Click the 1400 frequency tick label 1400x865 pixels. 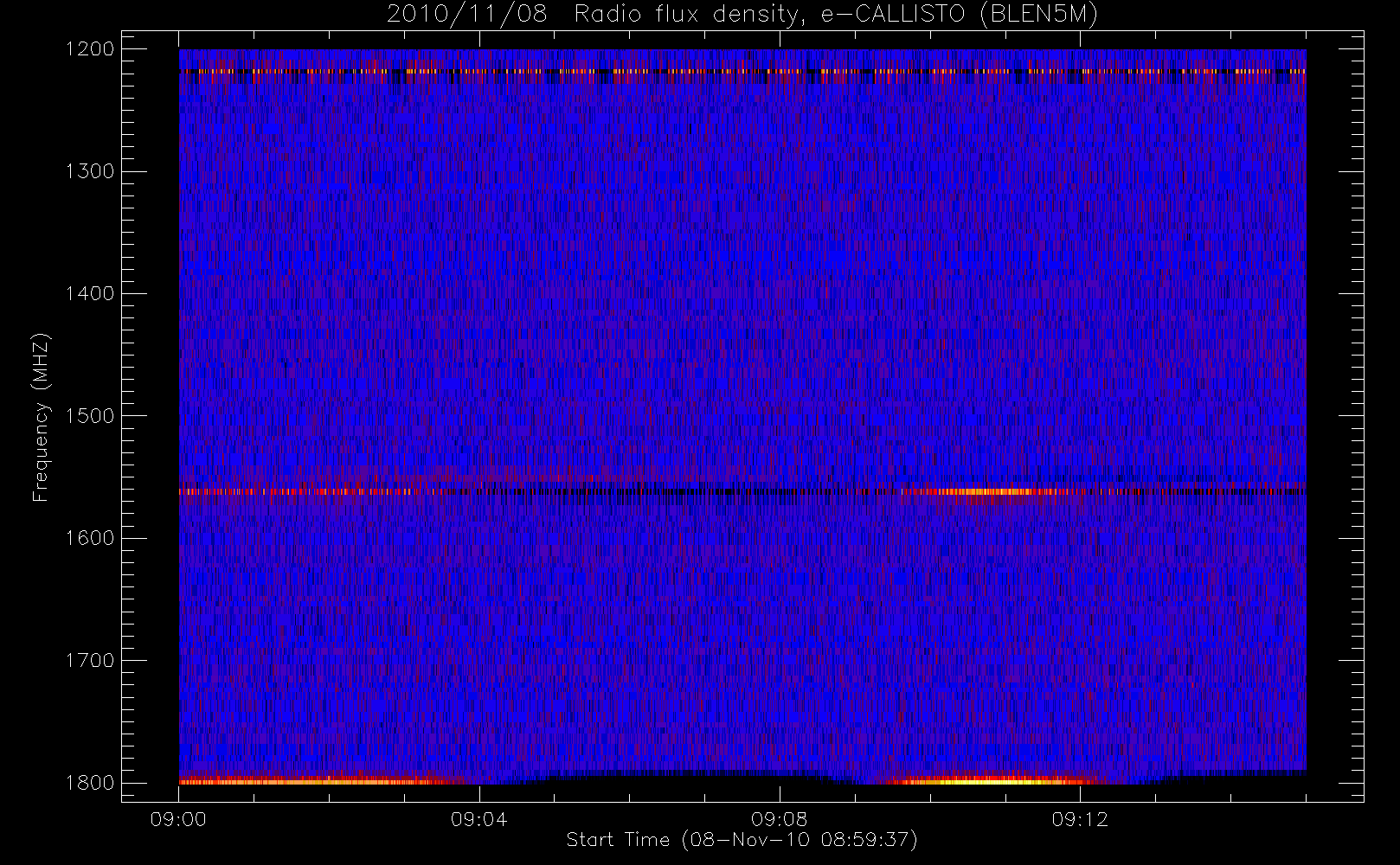coord(90,294)
